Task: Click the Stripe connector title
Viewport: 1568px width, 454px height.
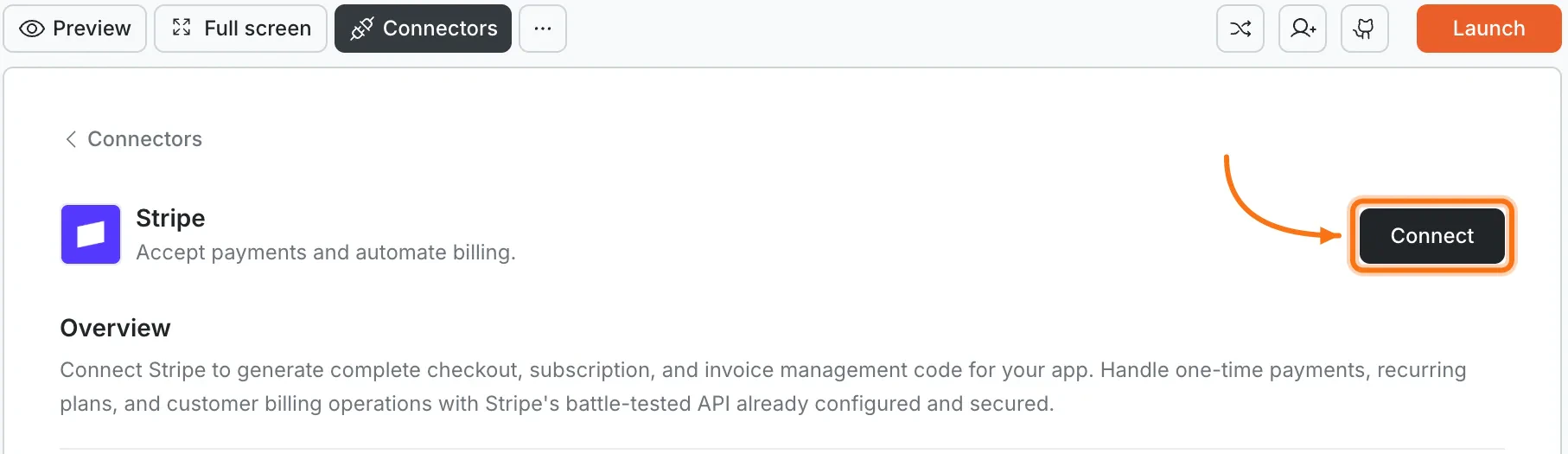Action: pos(170,218)
